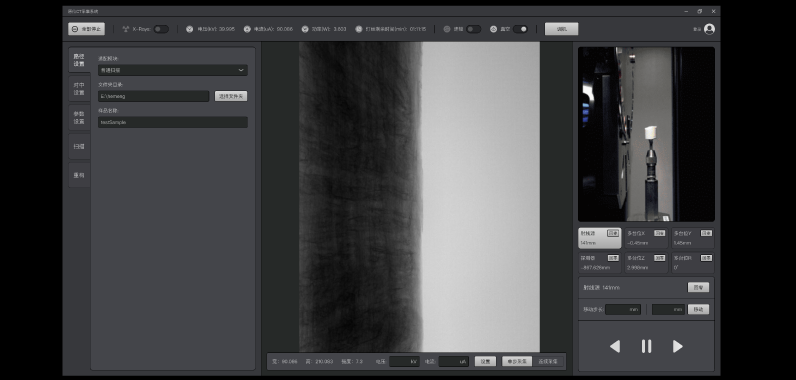
Task: Click the ray source 141mm label text
Action: 602,288
